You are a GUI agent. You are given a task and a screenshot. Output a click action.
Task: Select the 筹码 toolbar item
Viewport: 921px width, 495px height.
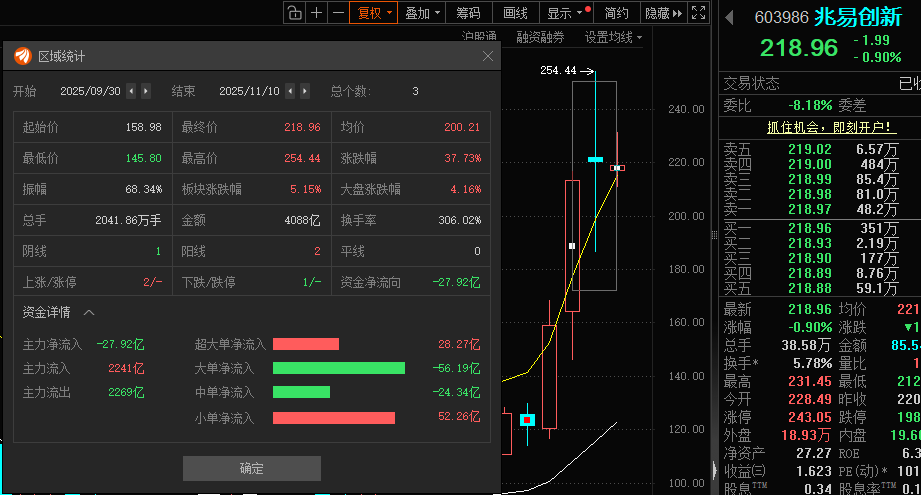coord(468,12)
